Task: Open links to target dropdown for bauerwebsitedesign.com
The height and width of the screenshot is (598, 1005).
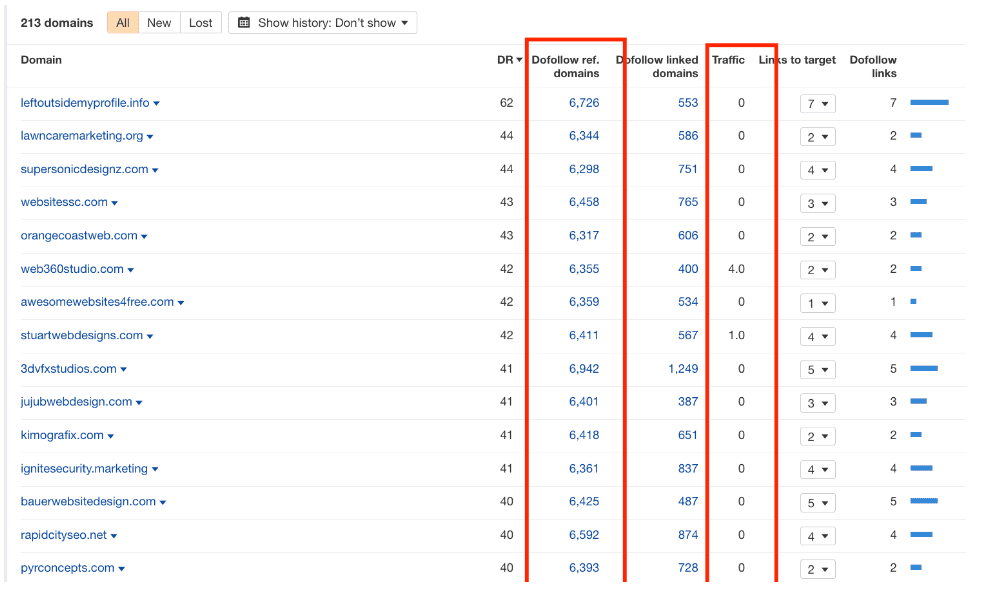Action: 818,502
